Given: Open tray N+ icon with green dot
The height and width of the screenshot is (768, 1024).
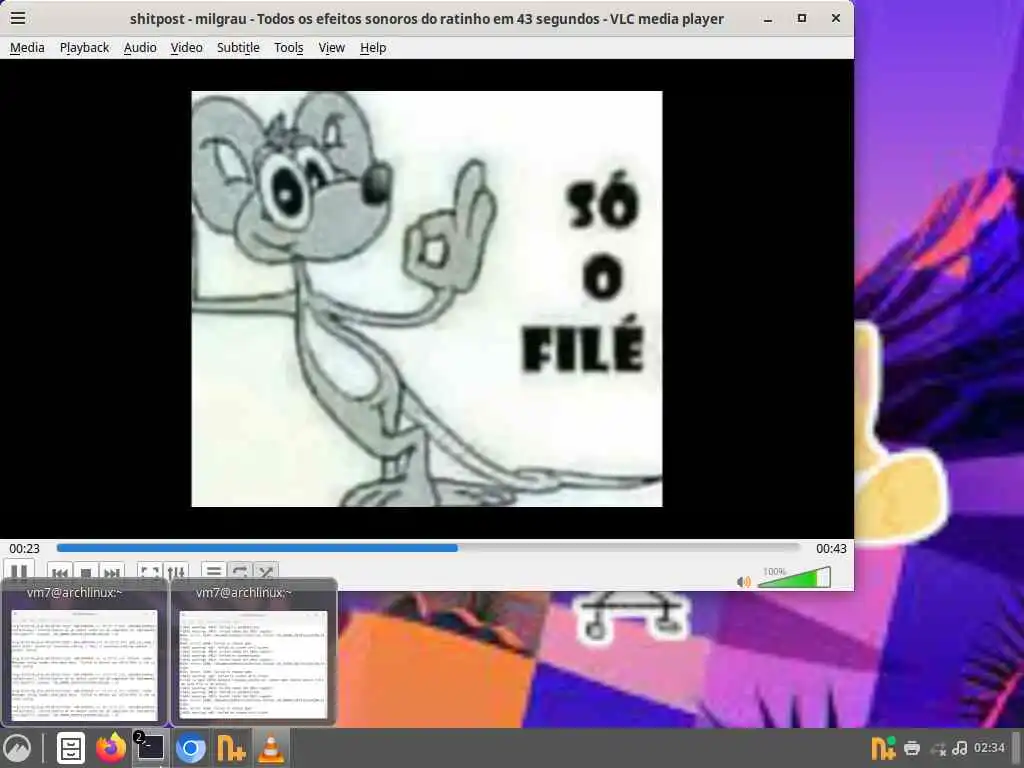Looking at the screenshot, I should 883,748.
